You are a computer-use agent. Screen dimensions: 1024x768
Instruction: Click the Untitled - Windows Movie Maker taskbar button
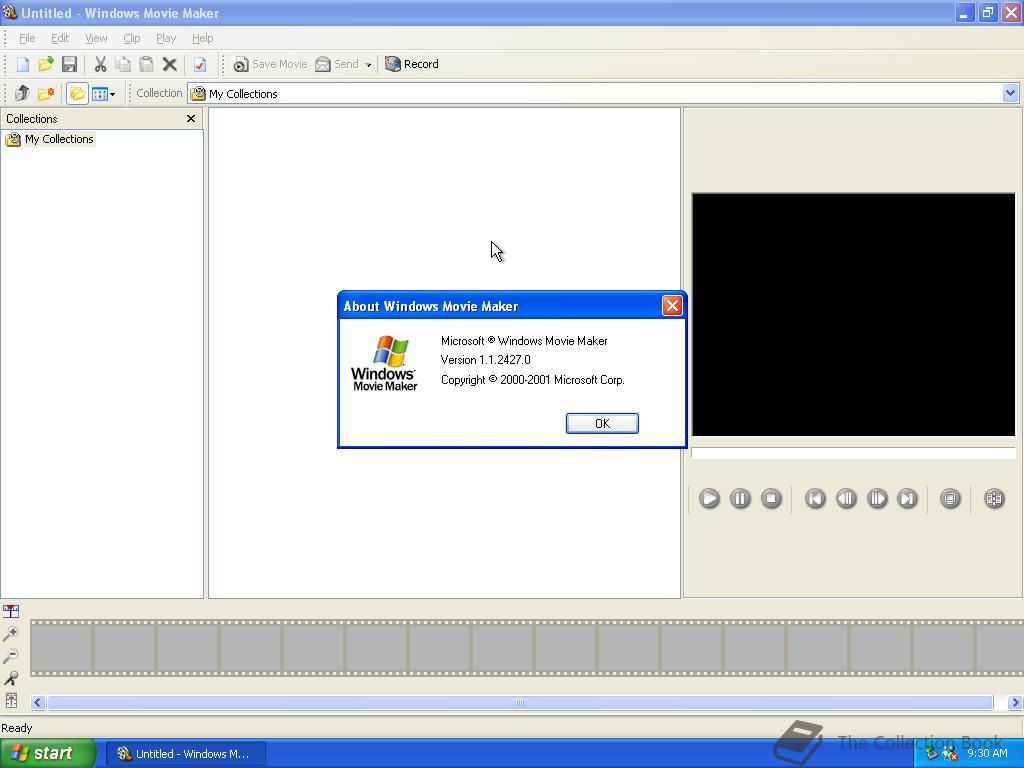[185, 754]
